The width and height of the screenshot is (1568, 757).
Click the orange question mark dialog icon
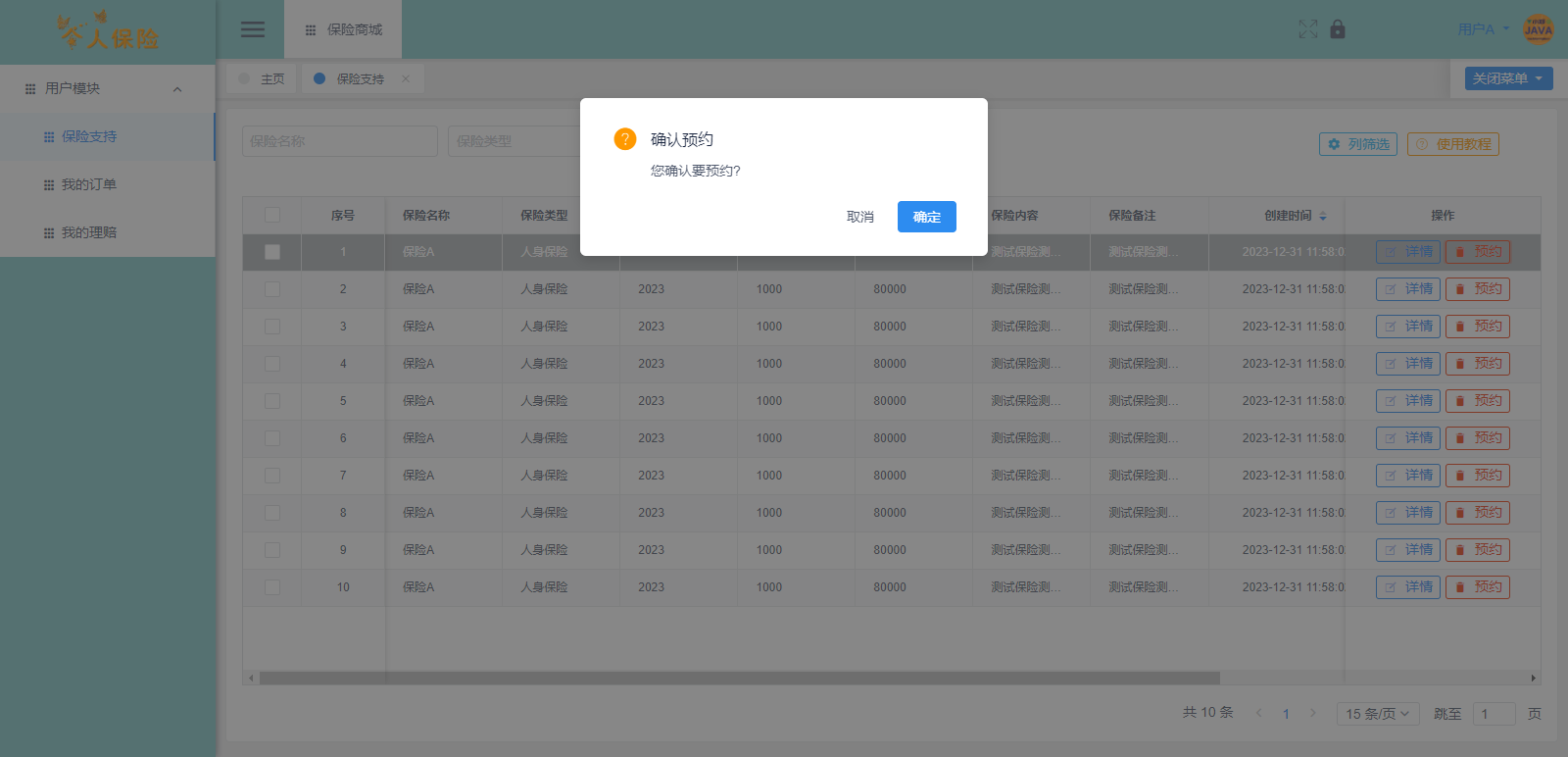coord(625,139)
